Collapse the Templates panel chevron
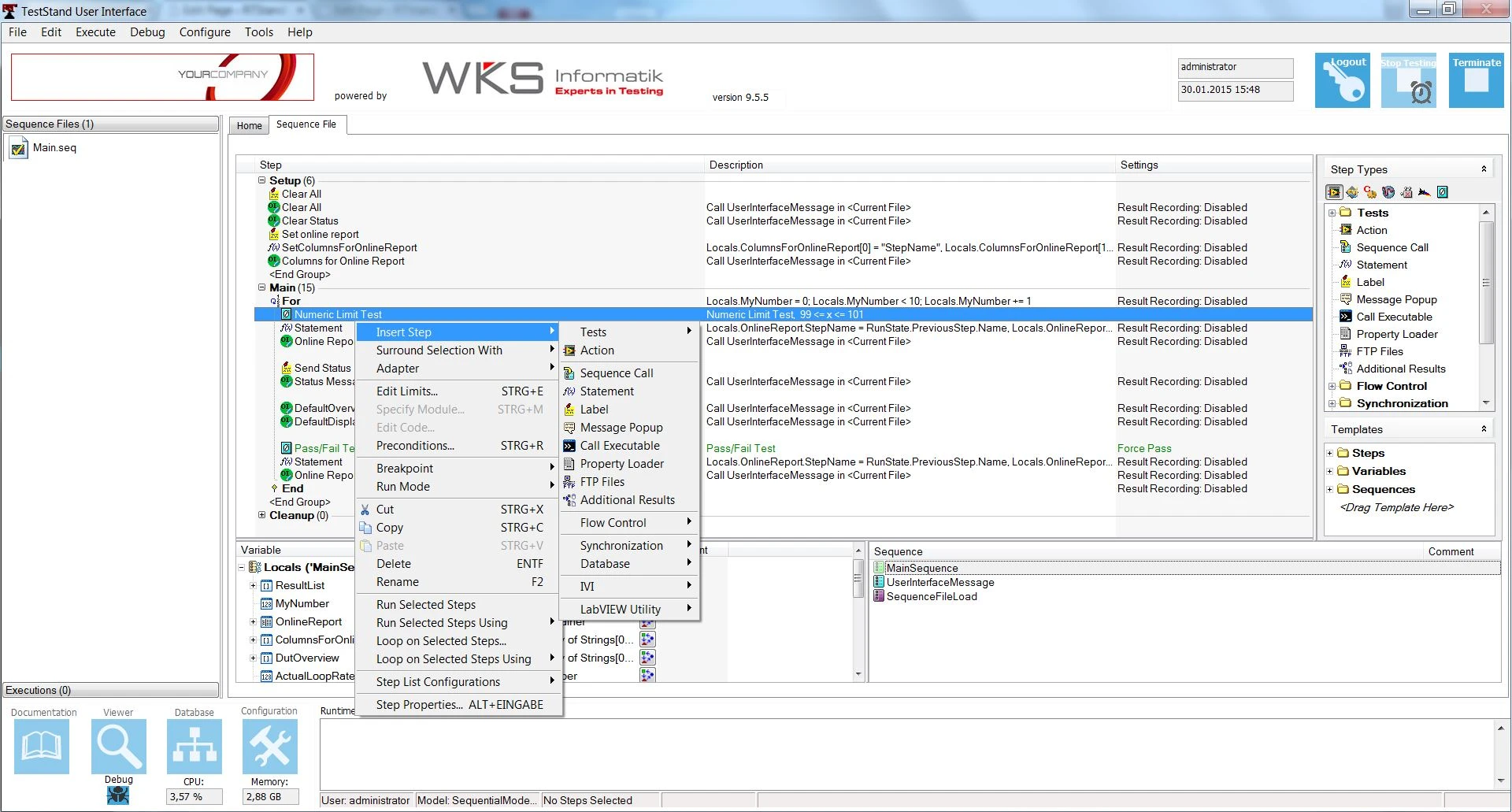Image resolution: width=1512 pixels, height=812 pixels. tap(1484, 429)
